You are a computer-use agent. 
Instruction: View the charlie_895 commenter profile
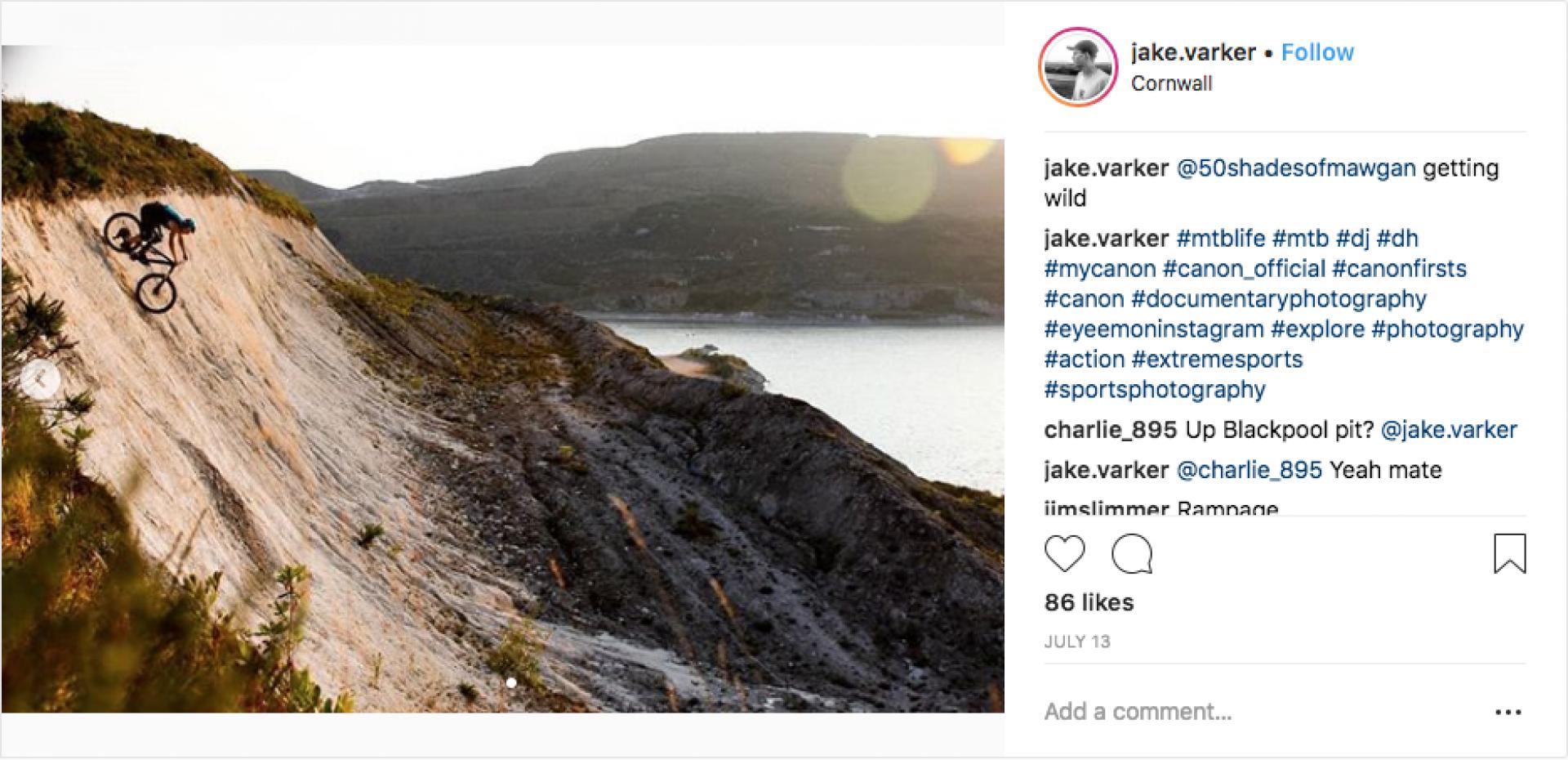(x=1110, y=430)
